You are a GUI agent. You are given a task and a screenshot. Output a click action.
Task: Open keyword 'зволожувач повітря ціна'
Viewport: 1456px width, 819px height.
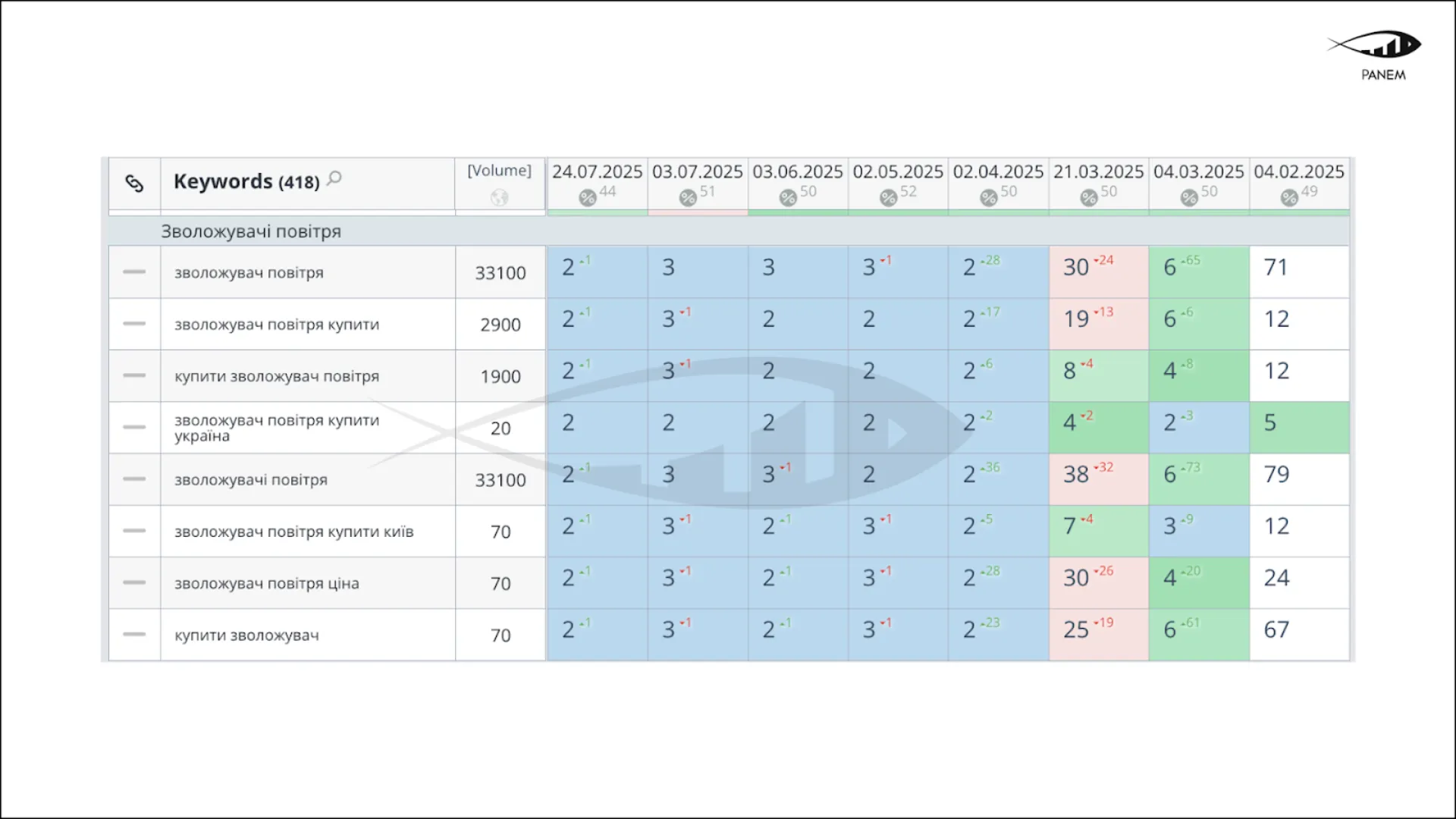coord(266,583)
